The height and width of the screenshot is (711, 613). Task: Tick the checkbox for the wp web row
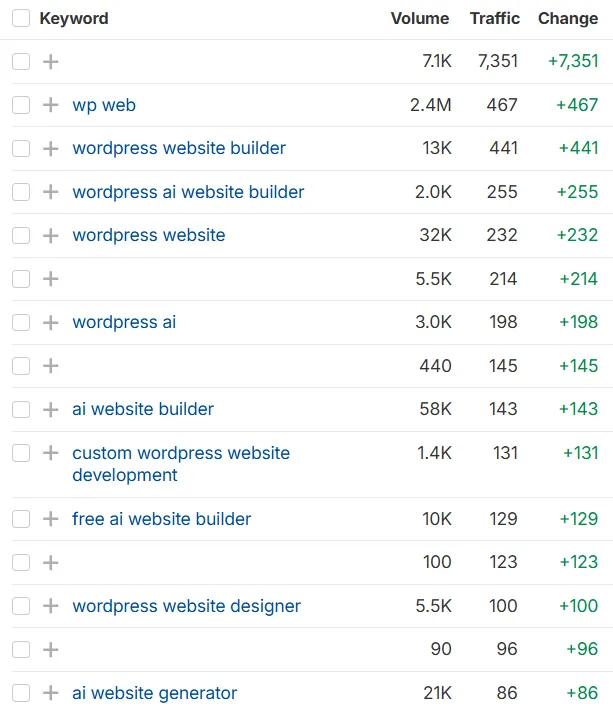click(x=21, y=105)
